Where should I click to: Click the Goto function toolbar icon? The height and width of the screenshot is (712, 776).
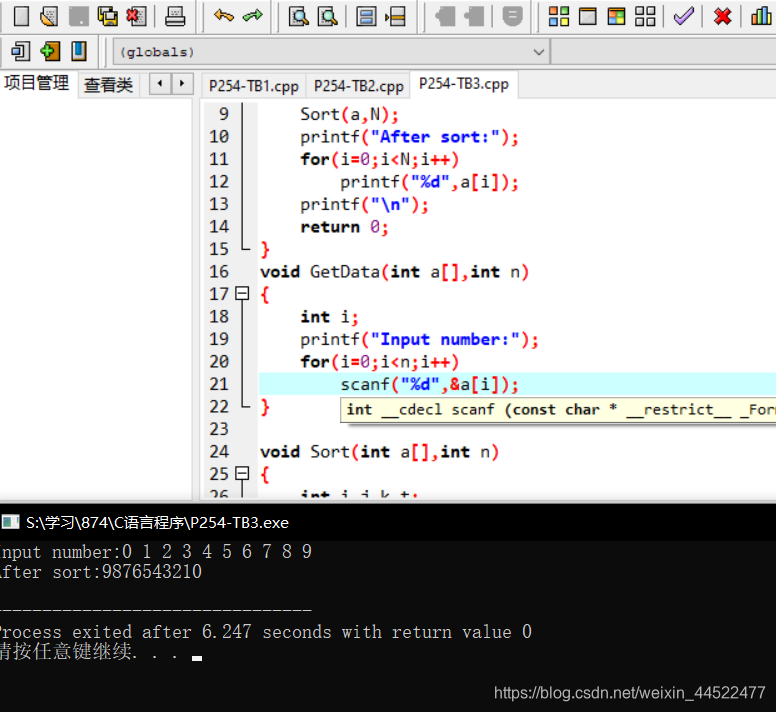[366, 16]
